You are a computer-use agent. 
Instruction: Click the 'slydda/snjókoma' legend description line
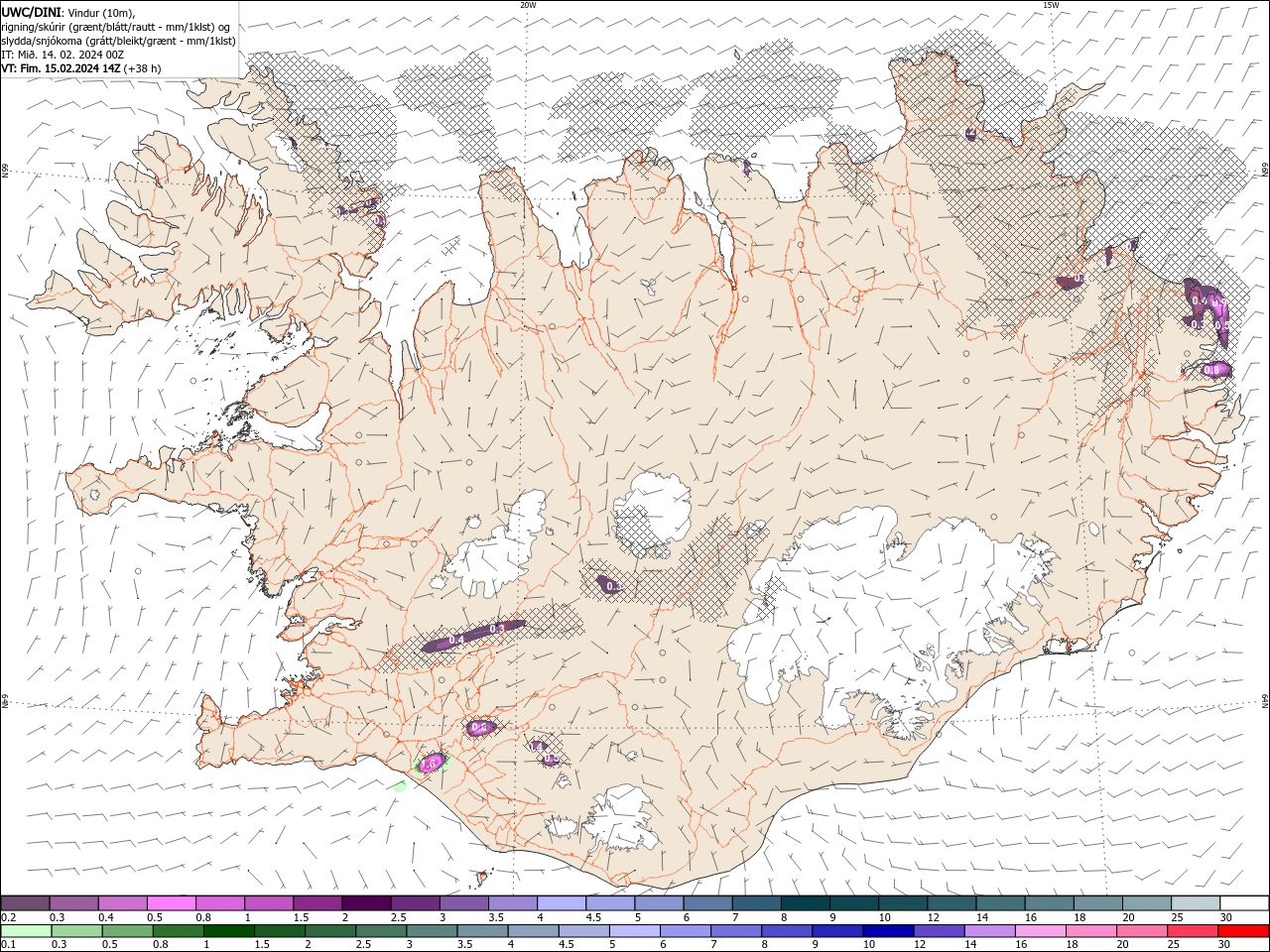click(119, 41)
